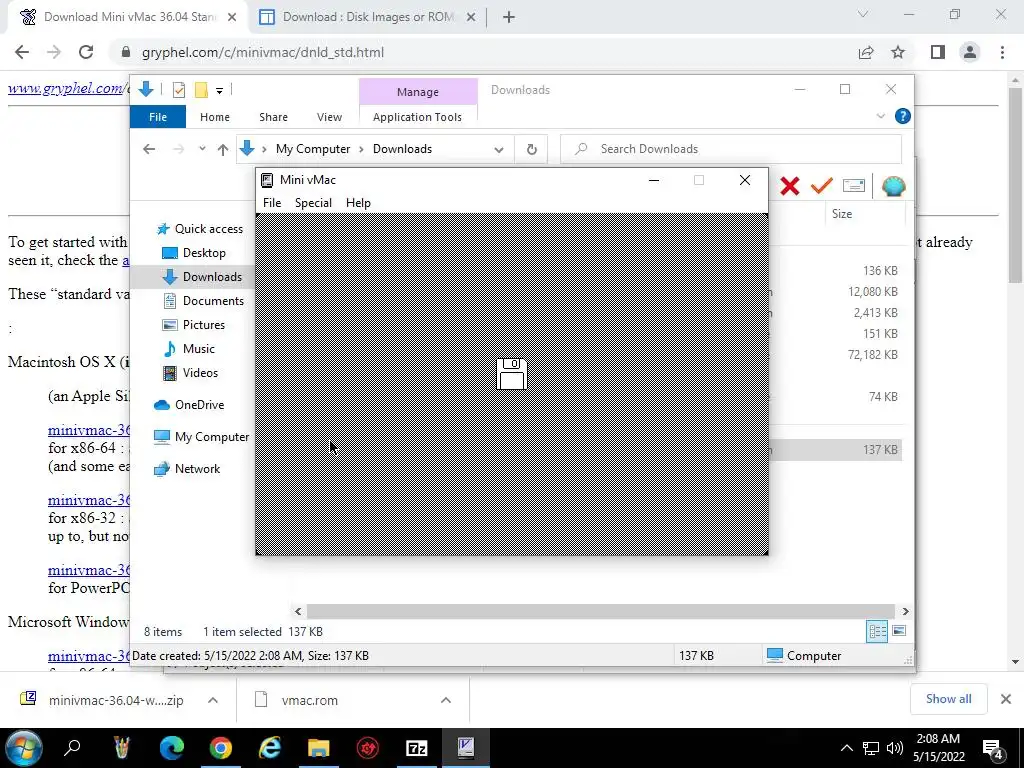This screenshot has width=1024, height=768.
Task: Open a new Chrome tab
Action: point(509,17)
